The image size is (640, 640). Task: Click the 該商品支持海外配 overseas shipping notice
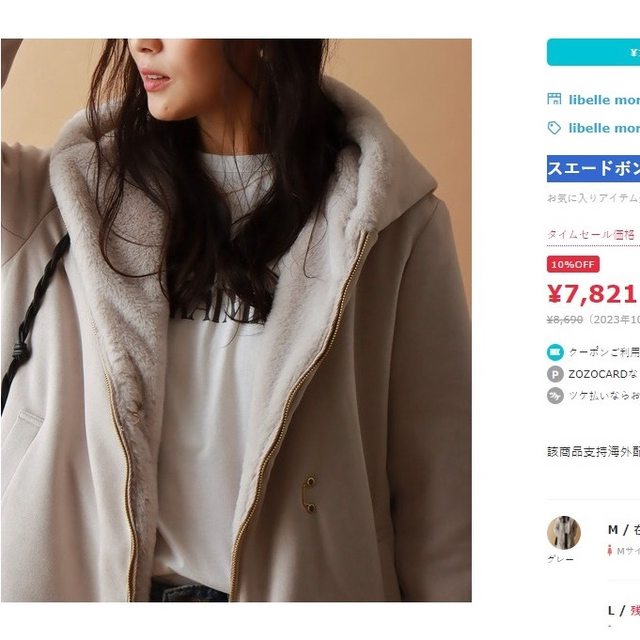click(x=593, y=450)
